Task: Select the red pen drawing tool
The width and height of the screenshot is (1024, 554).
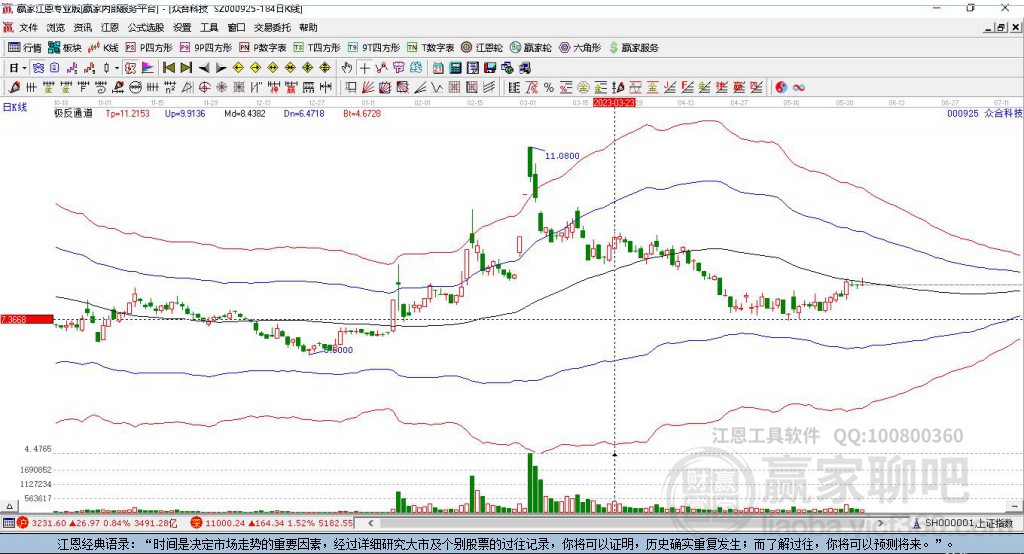Action: pos(14,88)
